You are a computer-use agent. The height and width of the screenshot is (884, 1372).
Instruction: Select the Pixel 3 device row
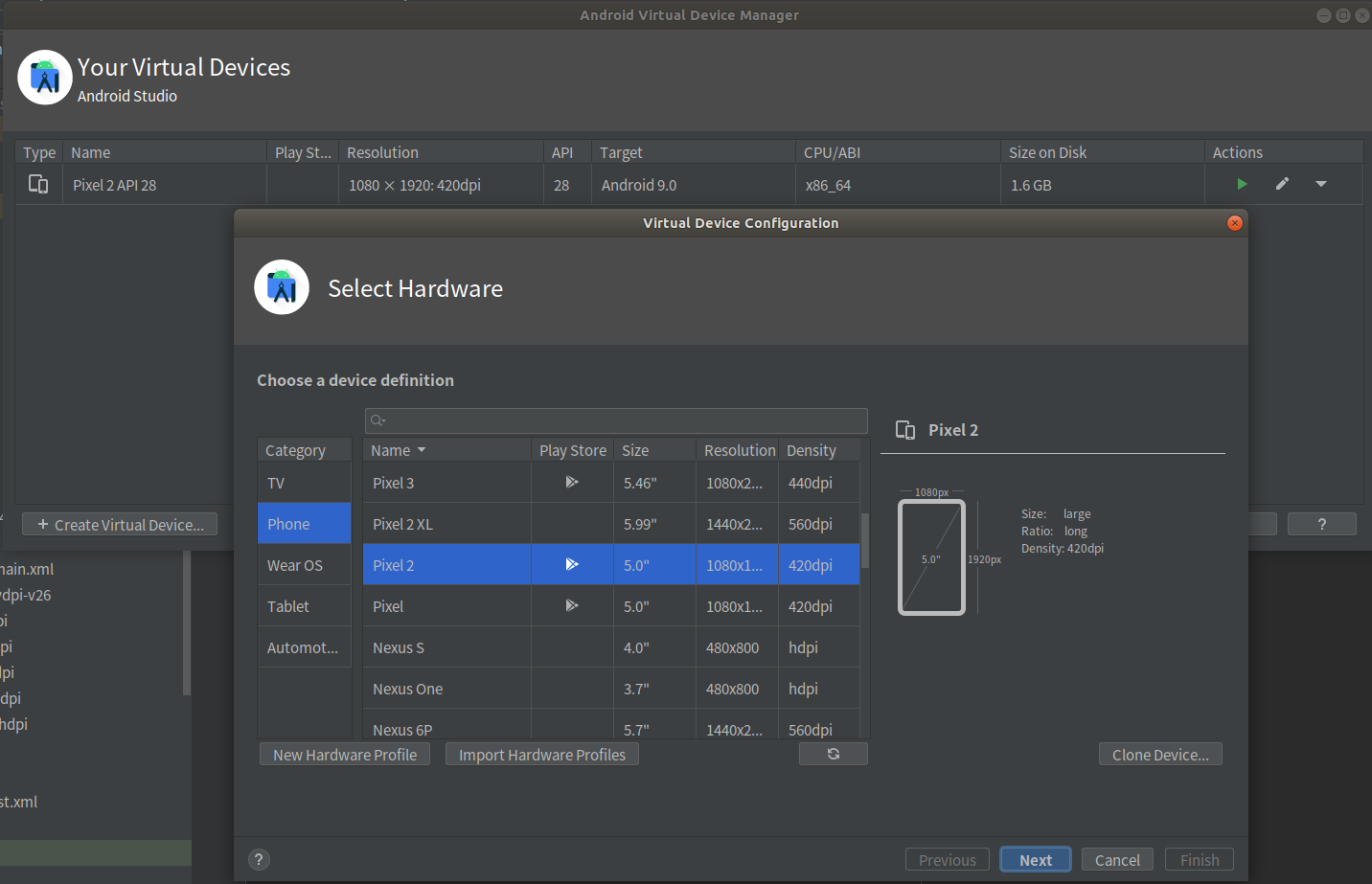611,483
